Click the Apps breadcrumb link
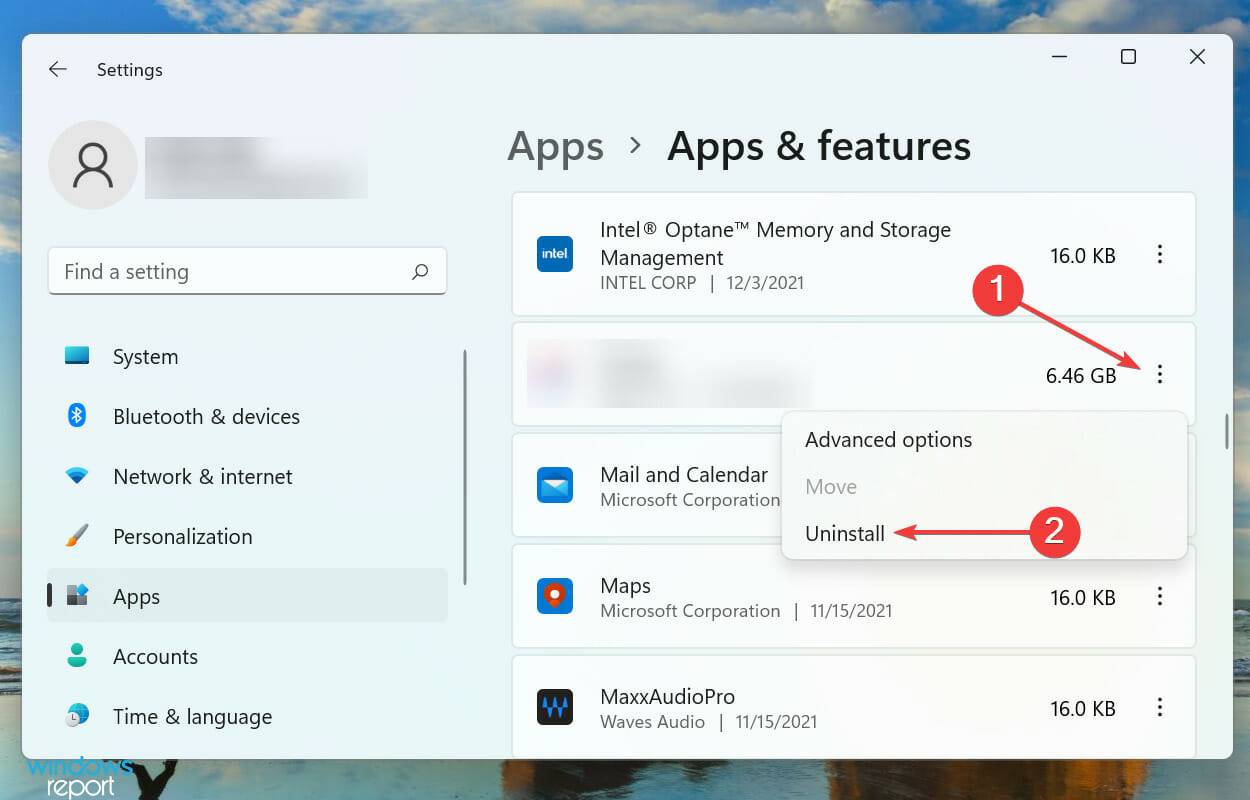1250x800 pixels. 555,147
